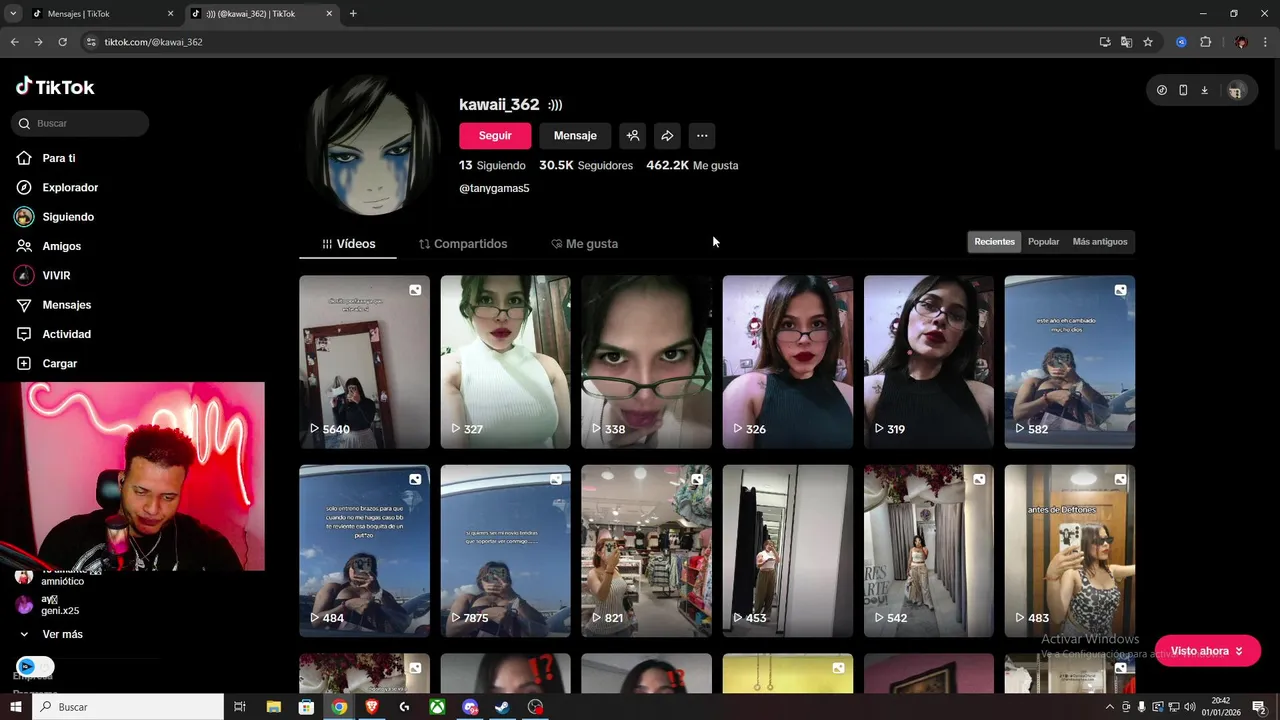The height and width of the screenshot is (720, 1280).
Task: Open the video with 338 views
Action: [646, 362]
